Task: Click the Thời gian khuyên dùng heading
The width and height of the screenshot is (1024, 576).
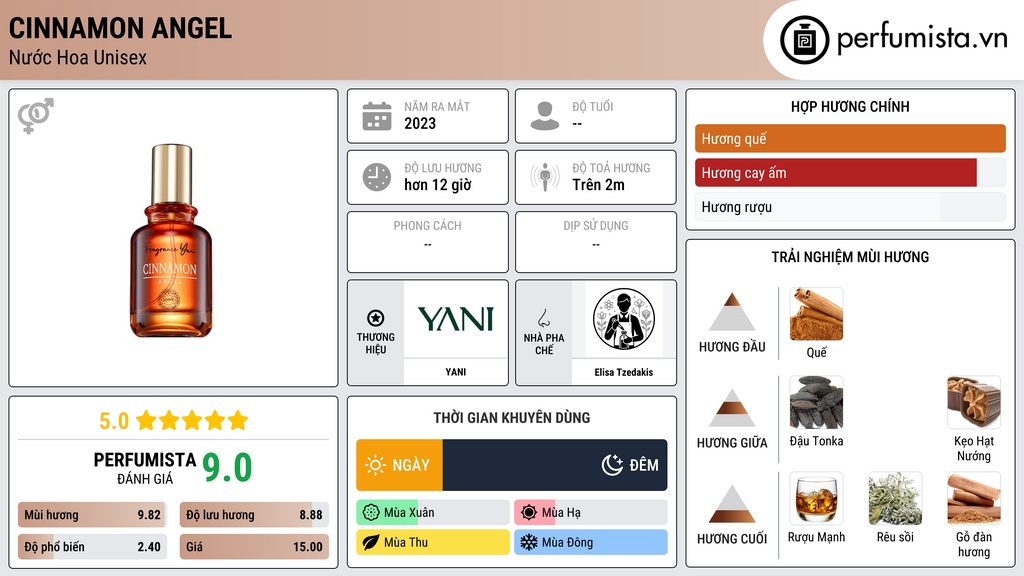Action: [512, 417]
